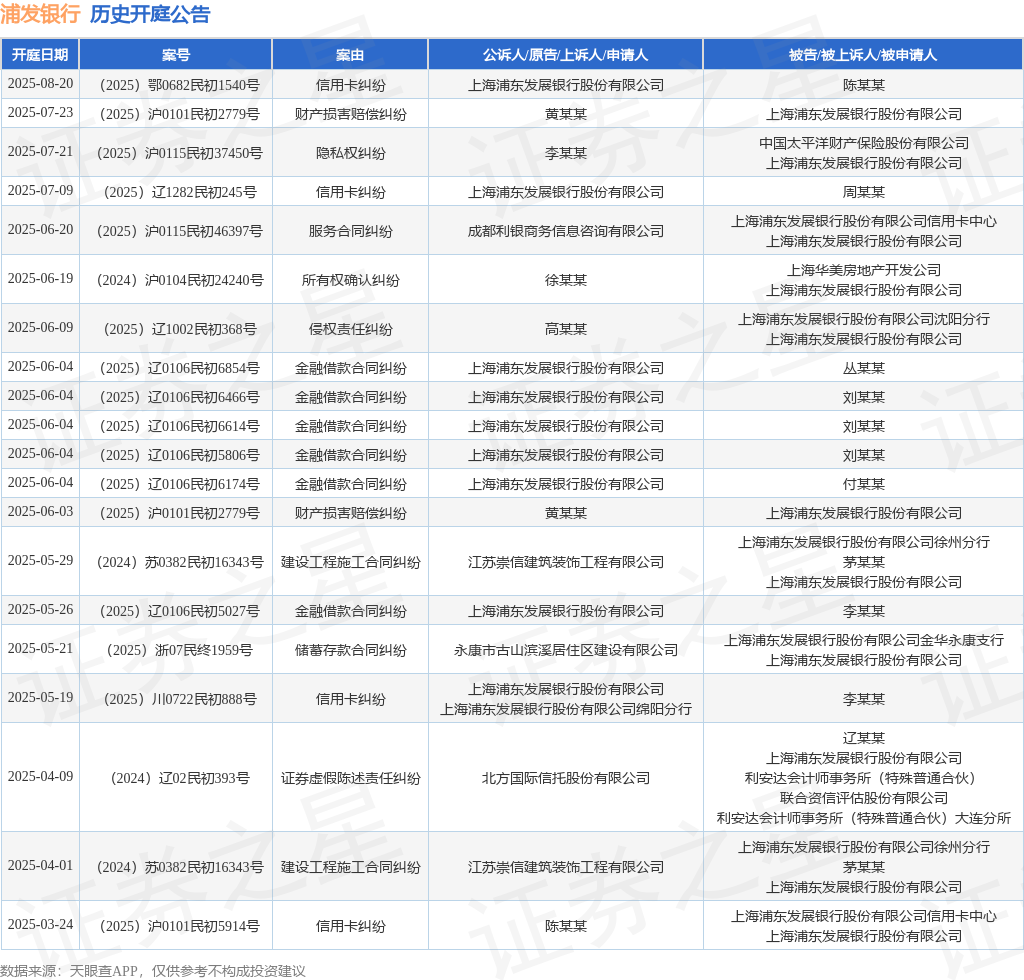Click plaintiff 黄某某 in the 2025-07-23 row

coord(566,114)
